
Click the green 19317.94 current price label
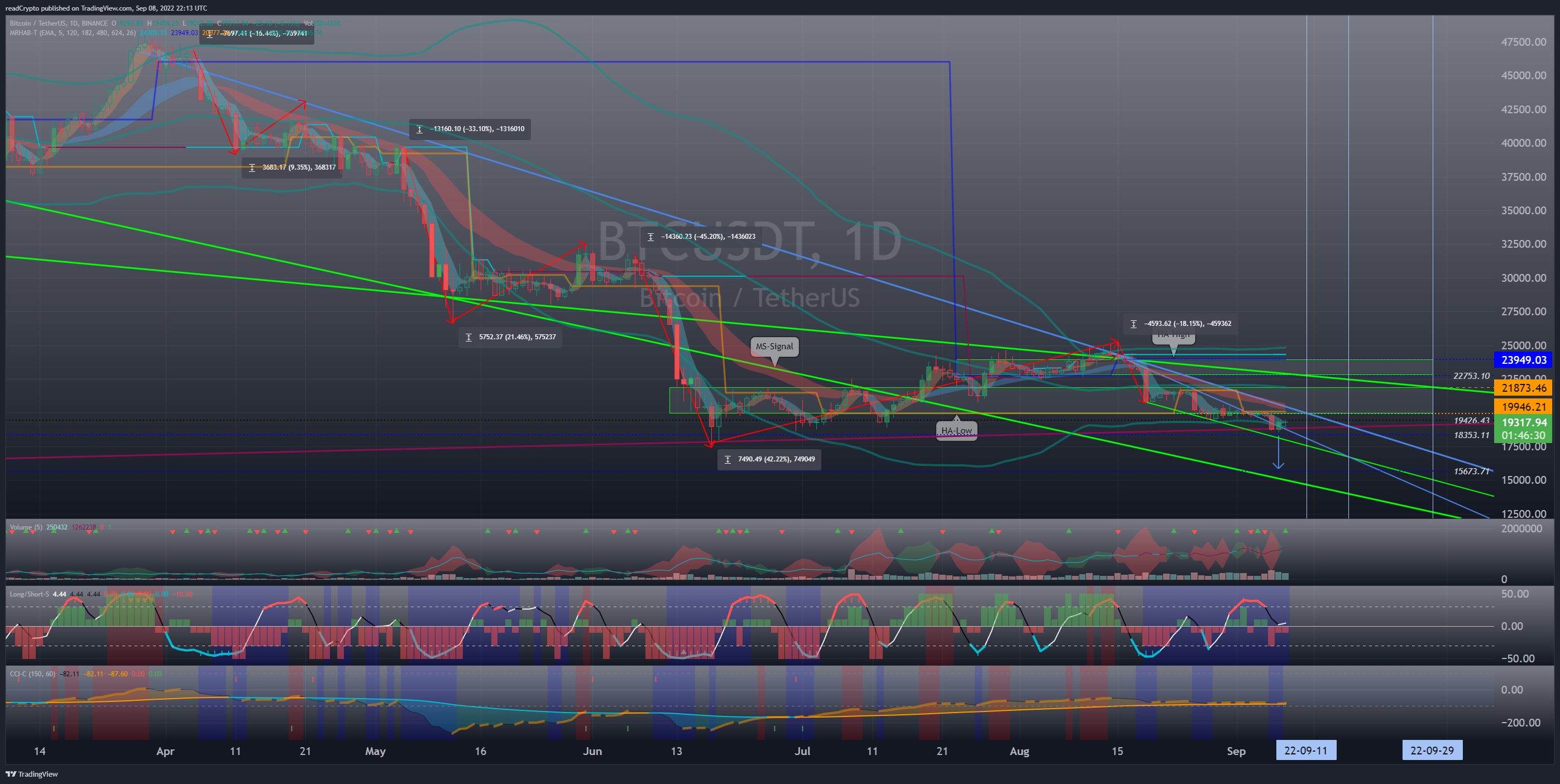[x=1524, y=422]
